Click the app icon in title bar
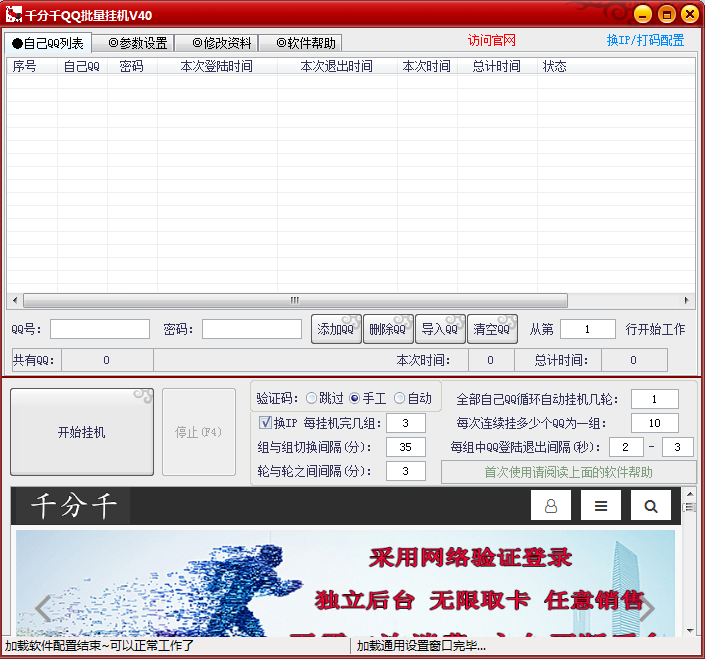The width and height of the screenshot is (705, 659). [x=13, y=14]
